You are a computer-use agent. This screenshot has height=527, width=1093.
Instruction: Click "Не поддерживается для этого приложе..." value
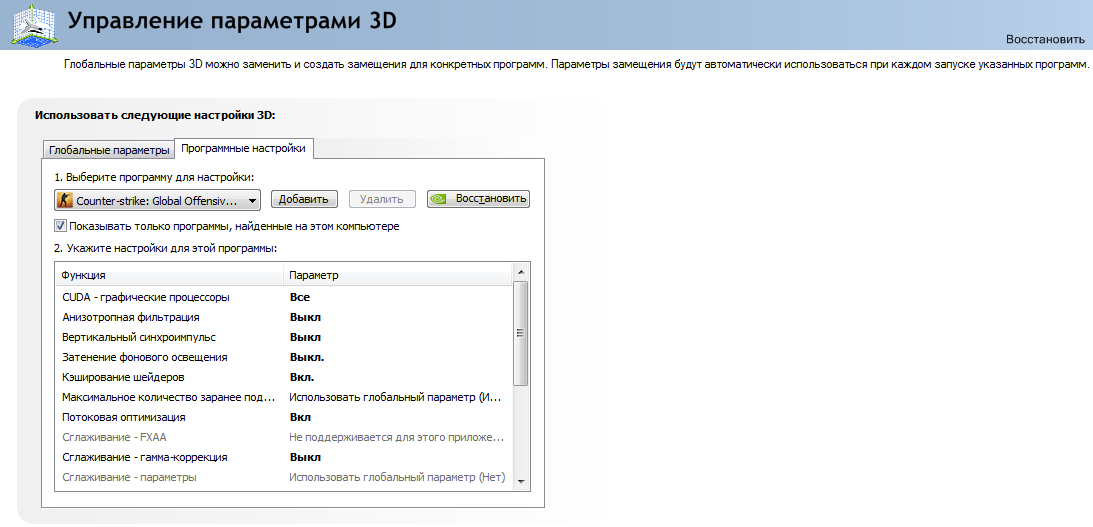(x=397, y=438)
